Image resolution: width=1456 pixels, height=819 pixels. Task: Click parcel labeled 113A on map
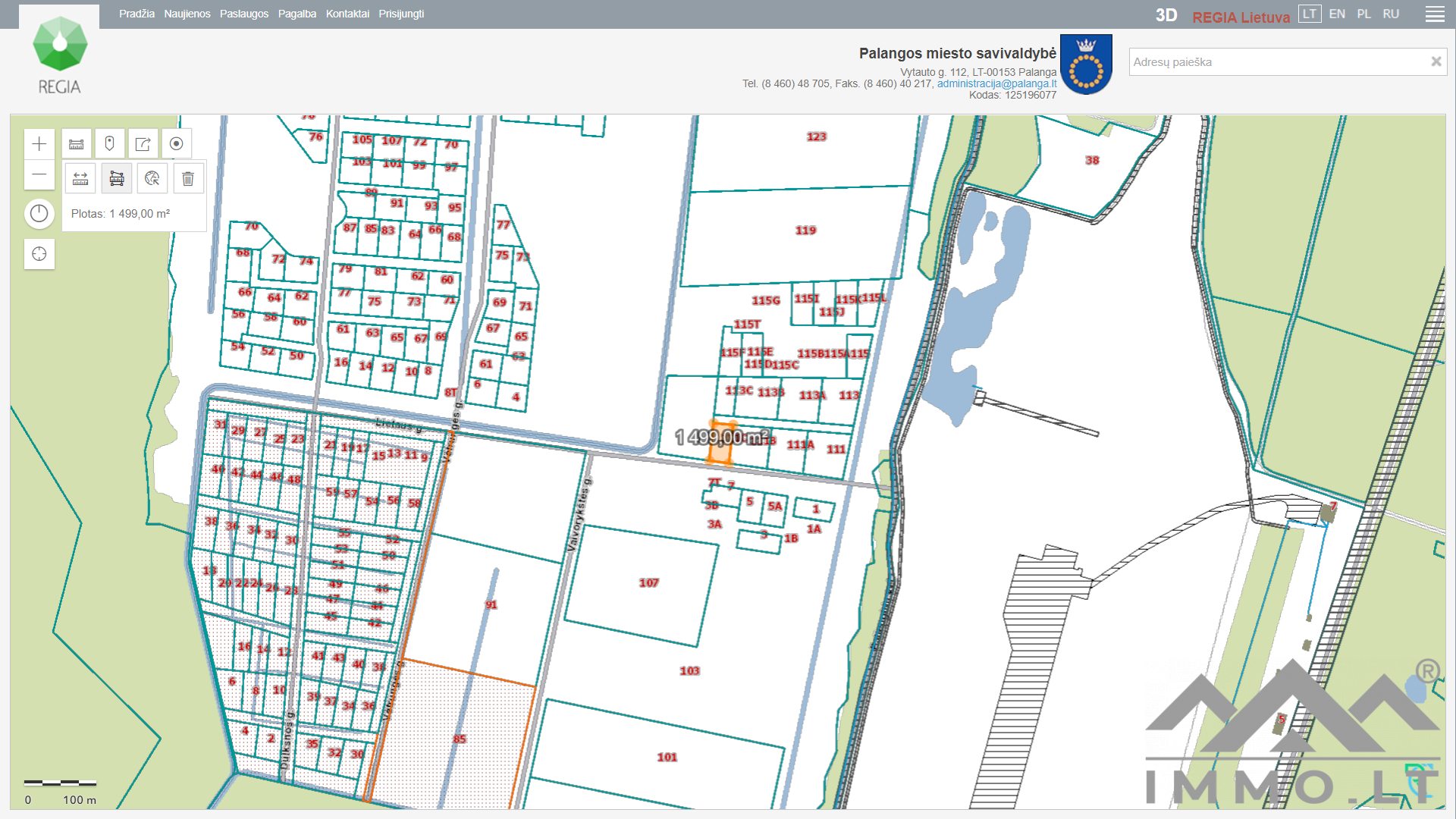(x=812, y=396)
